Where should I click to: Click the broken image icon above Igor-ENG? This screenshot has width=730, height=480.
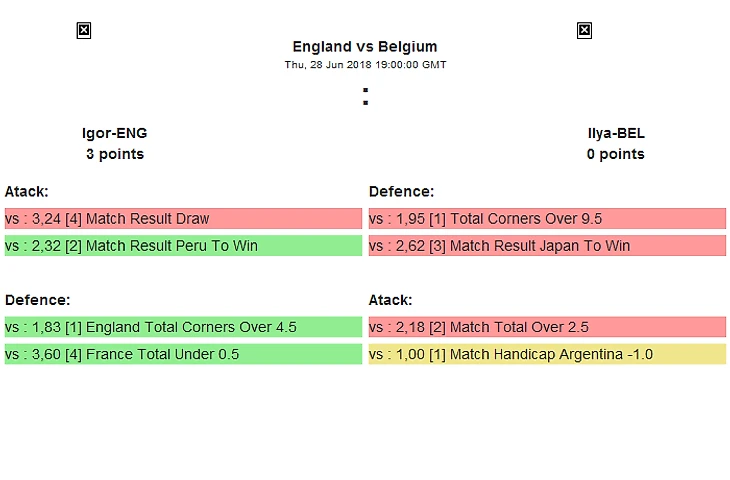(x=84, y=31)
